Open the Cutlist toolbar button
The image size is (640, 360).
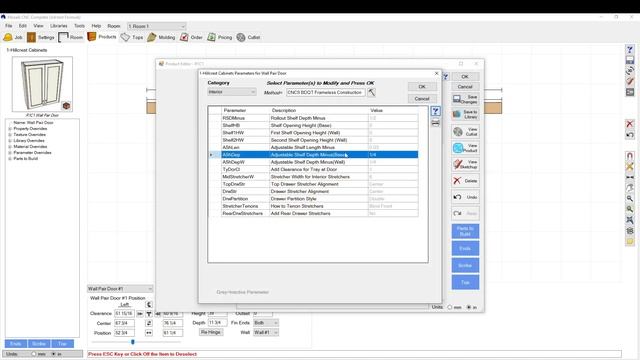pyautogui.click(x=248, y=37)
